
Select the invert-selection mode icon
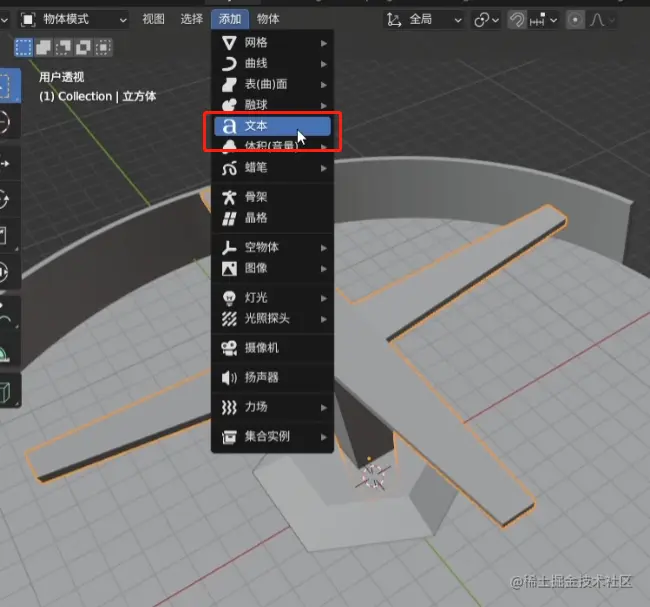tap(83, 47)
